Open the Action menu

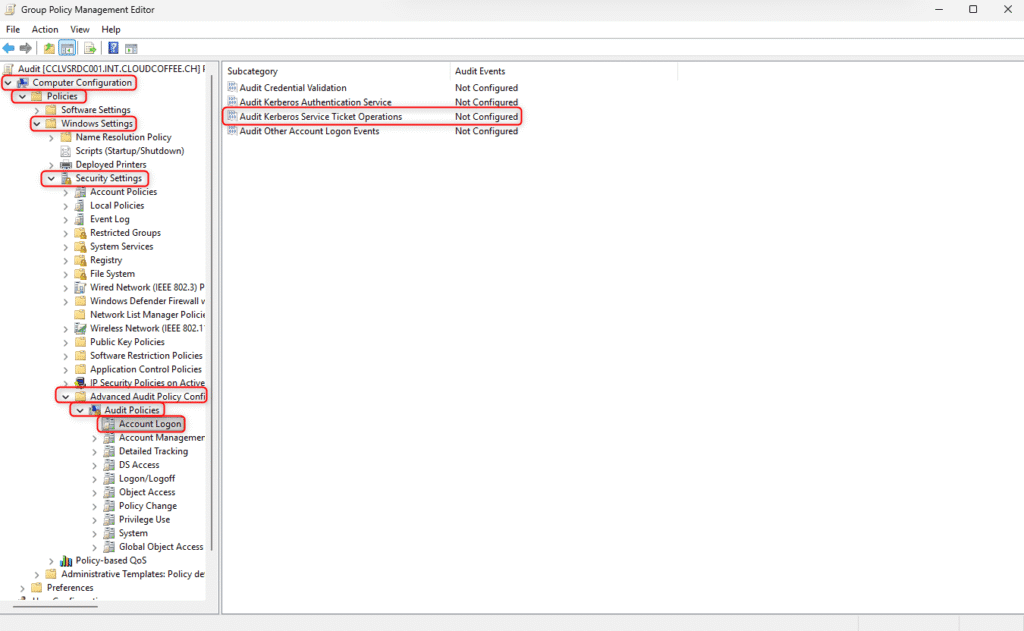click(x=45, y=30)
